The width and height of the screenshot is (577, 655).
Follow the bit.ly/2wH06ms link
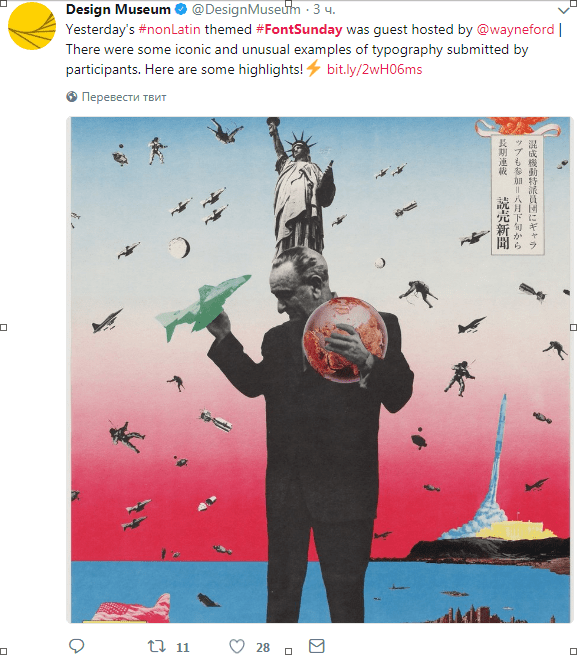pos(374,69)
